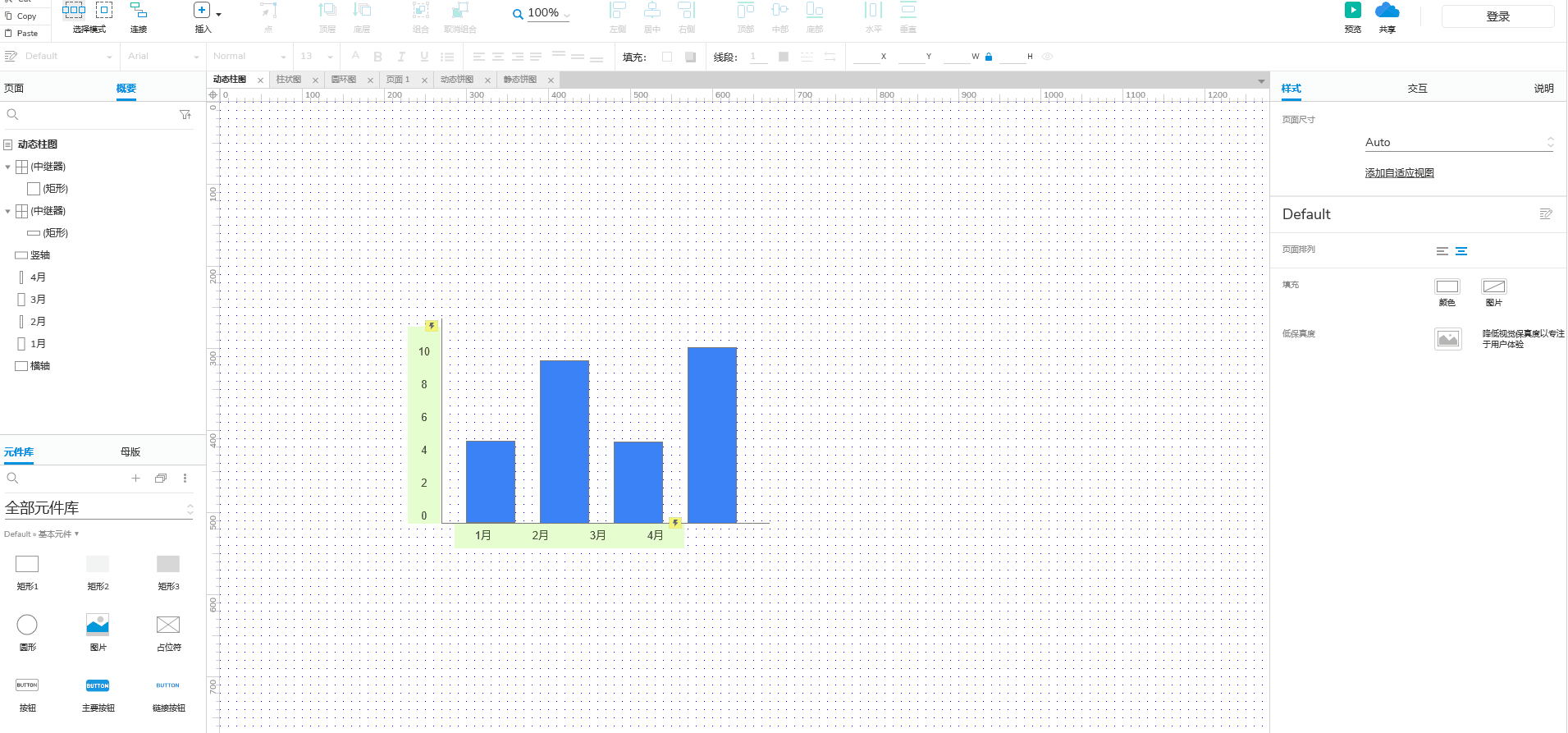This screenshot has width=1568, height=733.
Task: Select the contained selection mode icon
Action: (104, 10)
